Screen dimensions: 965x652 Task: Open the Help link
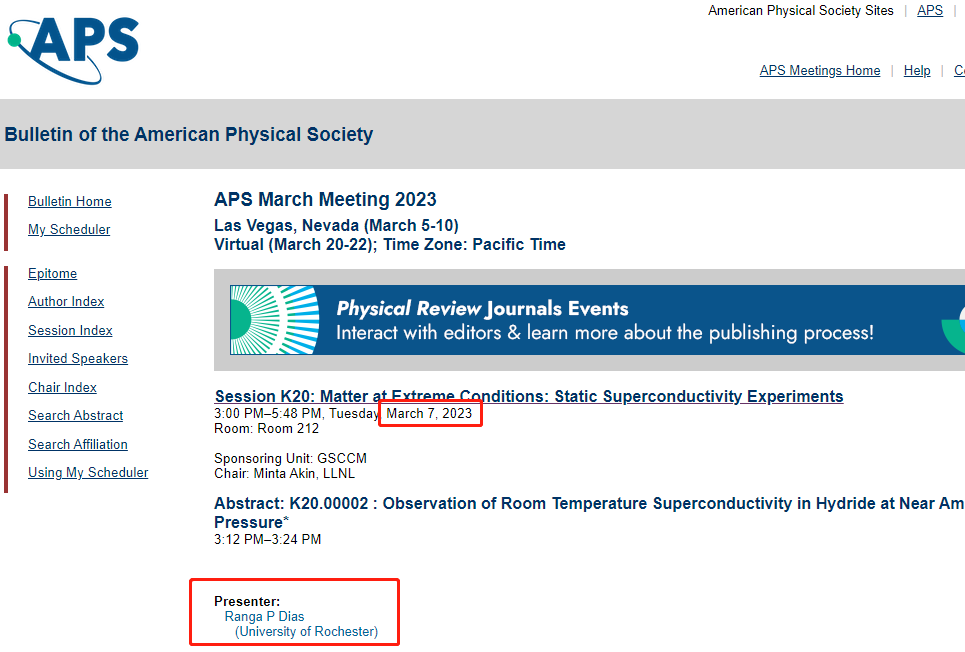click(917, 71)
